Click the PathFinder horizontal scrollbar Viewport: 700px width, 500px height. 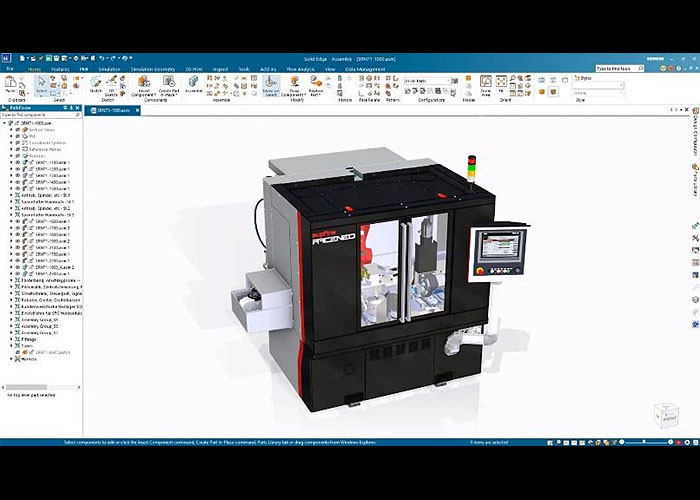pos(41,387)
